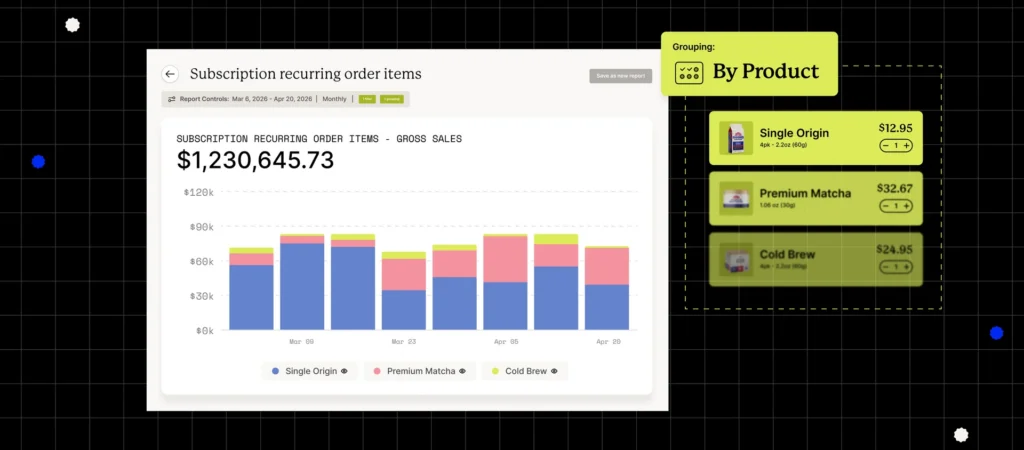Select the By Product grouping card

pyautogui.click(x=749, y=64)
